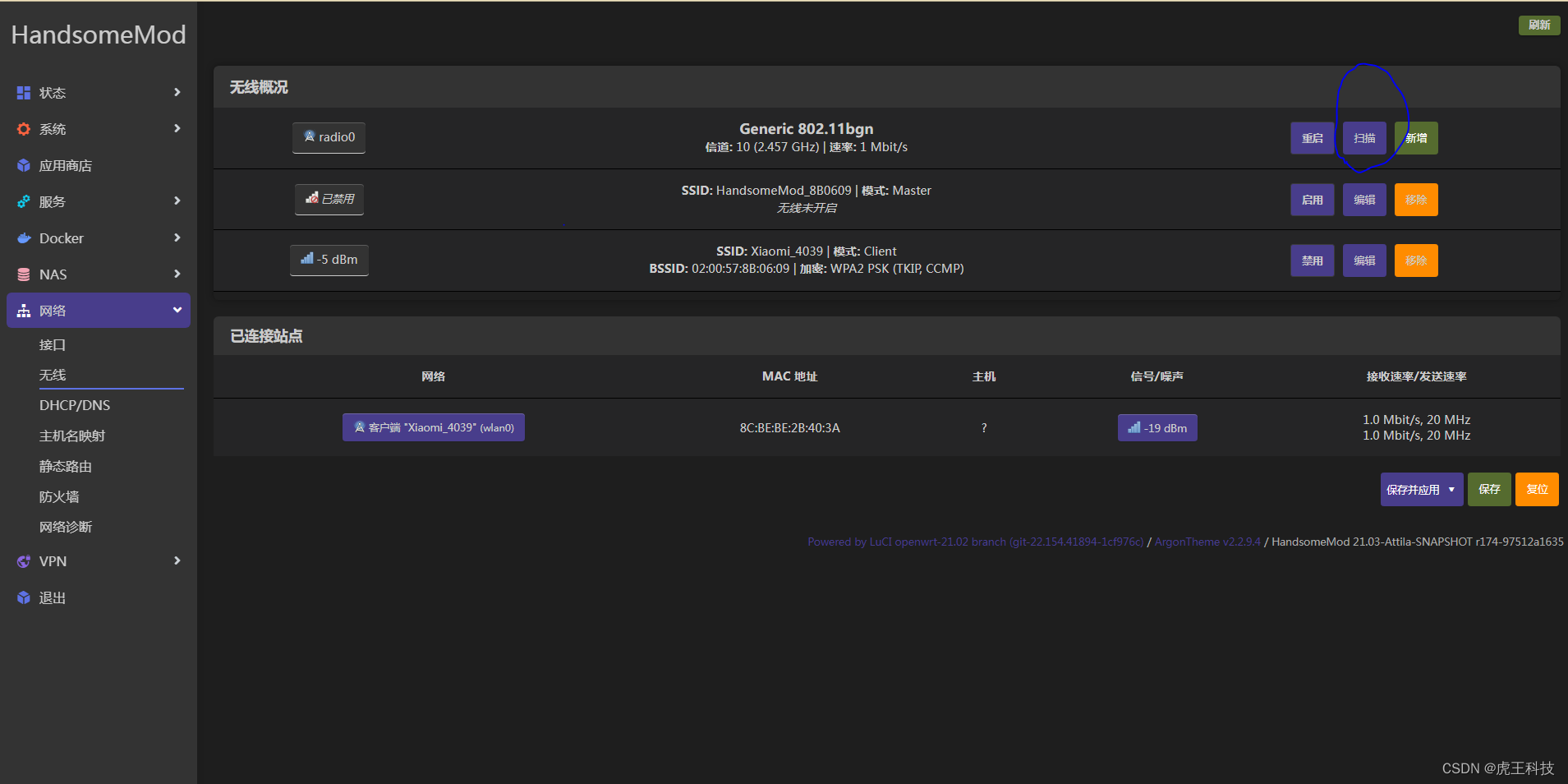Click 重启 button for radio0
Viewport: 1568px width, 784px height.
[x=1312, y=138]
